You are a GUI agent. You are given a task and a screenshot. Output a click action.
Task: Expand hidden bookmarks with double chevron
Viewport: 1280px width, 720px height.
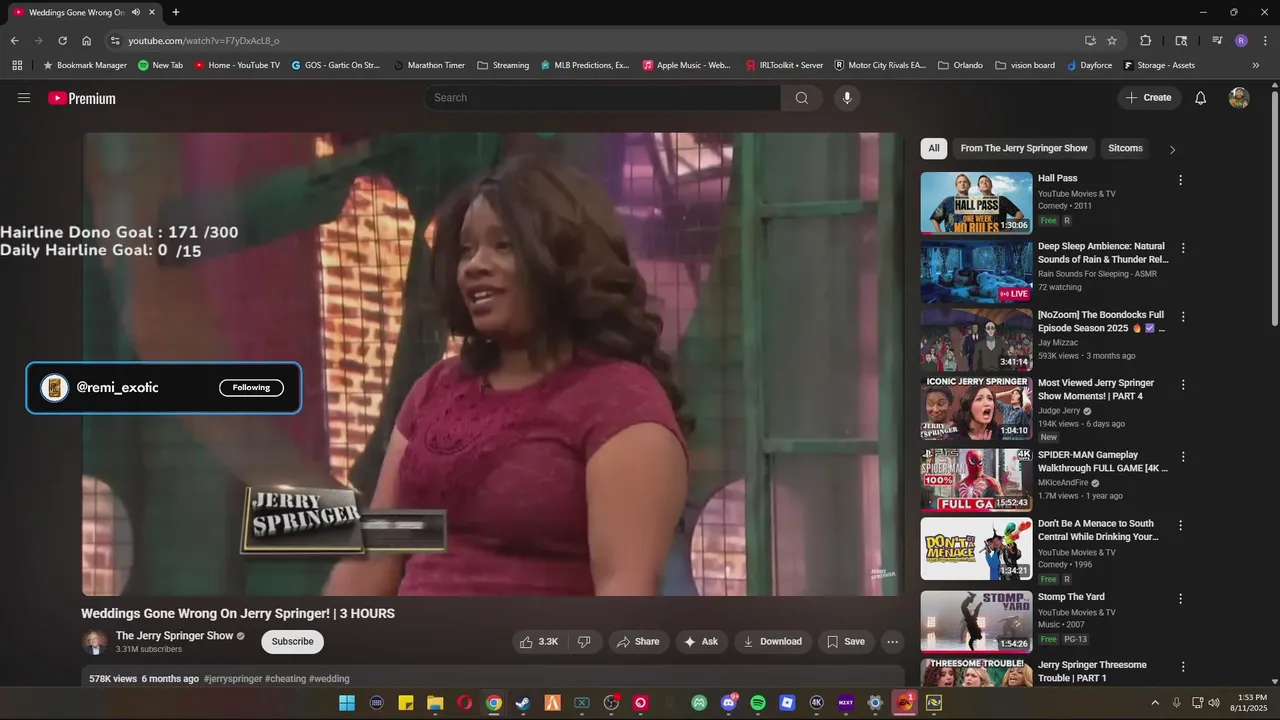point(1256,65)
